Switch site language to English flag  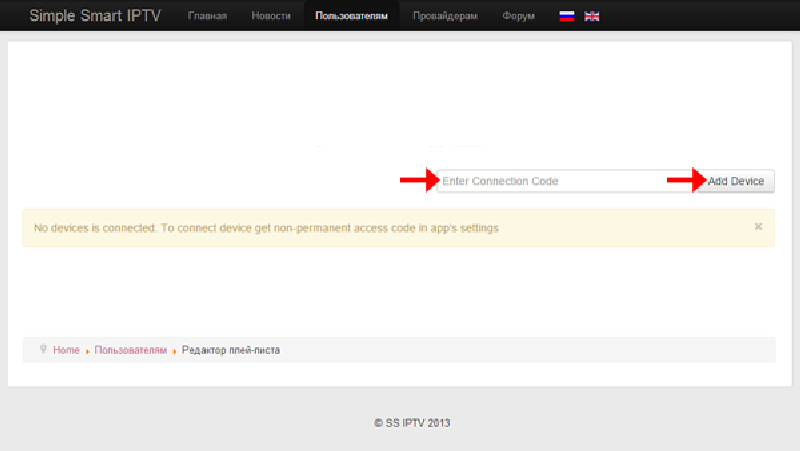tap(591, 16)
